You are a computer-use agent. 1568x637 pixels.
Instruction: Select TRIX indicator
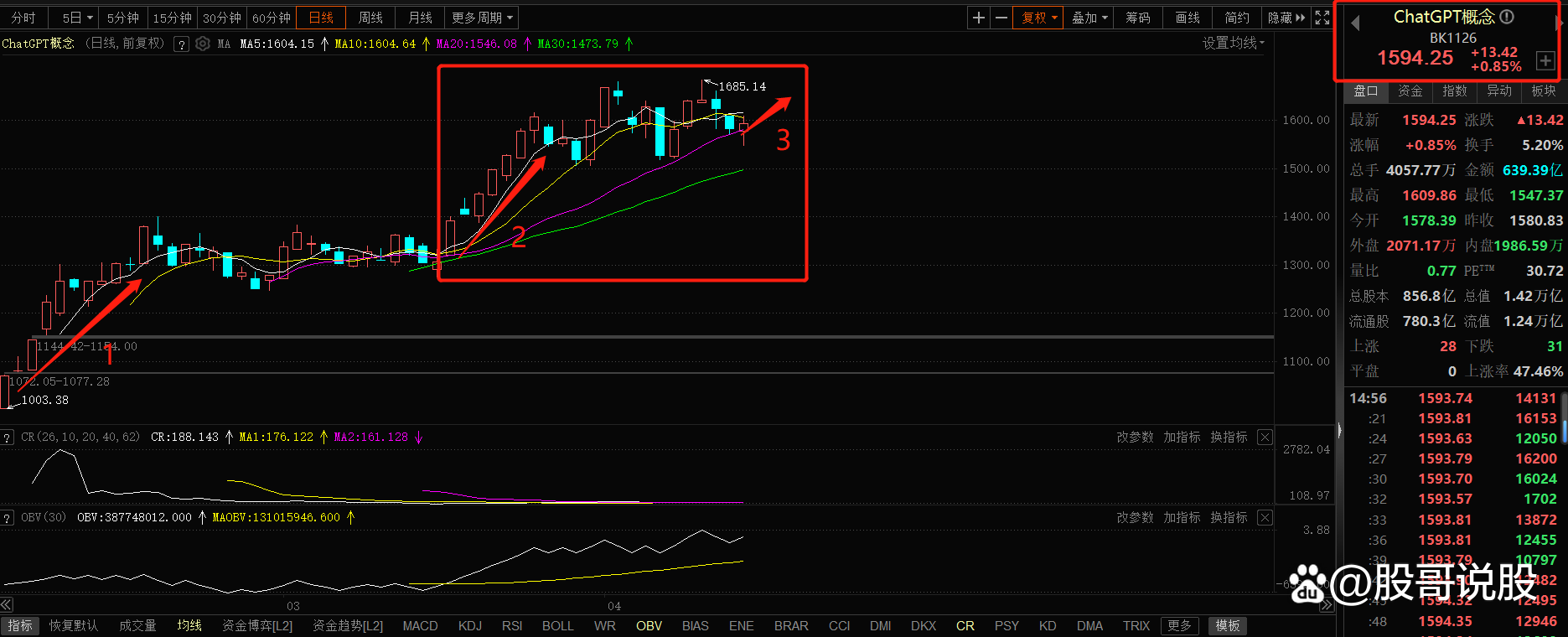(x=1136, y=626)
